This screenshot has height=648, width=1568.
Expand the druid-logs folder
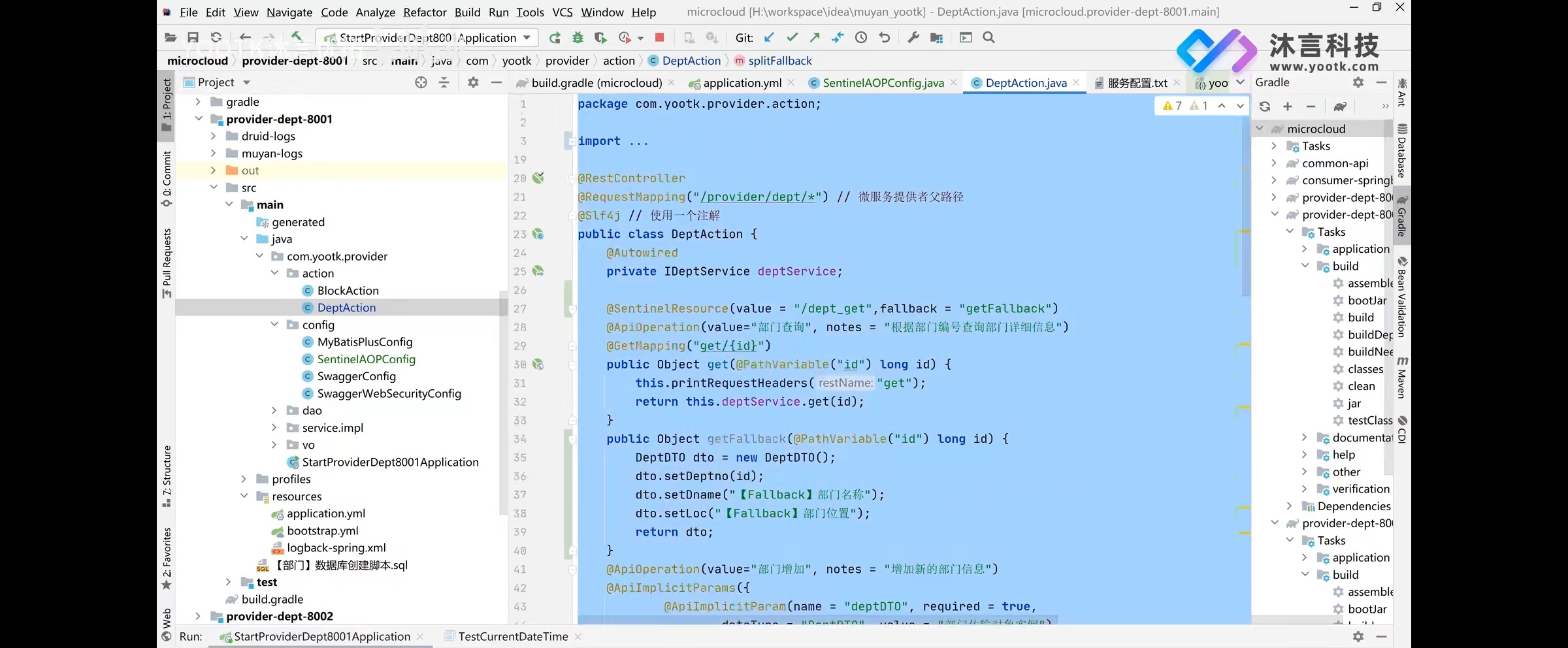pos(213,136)
